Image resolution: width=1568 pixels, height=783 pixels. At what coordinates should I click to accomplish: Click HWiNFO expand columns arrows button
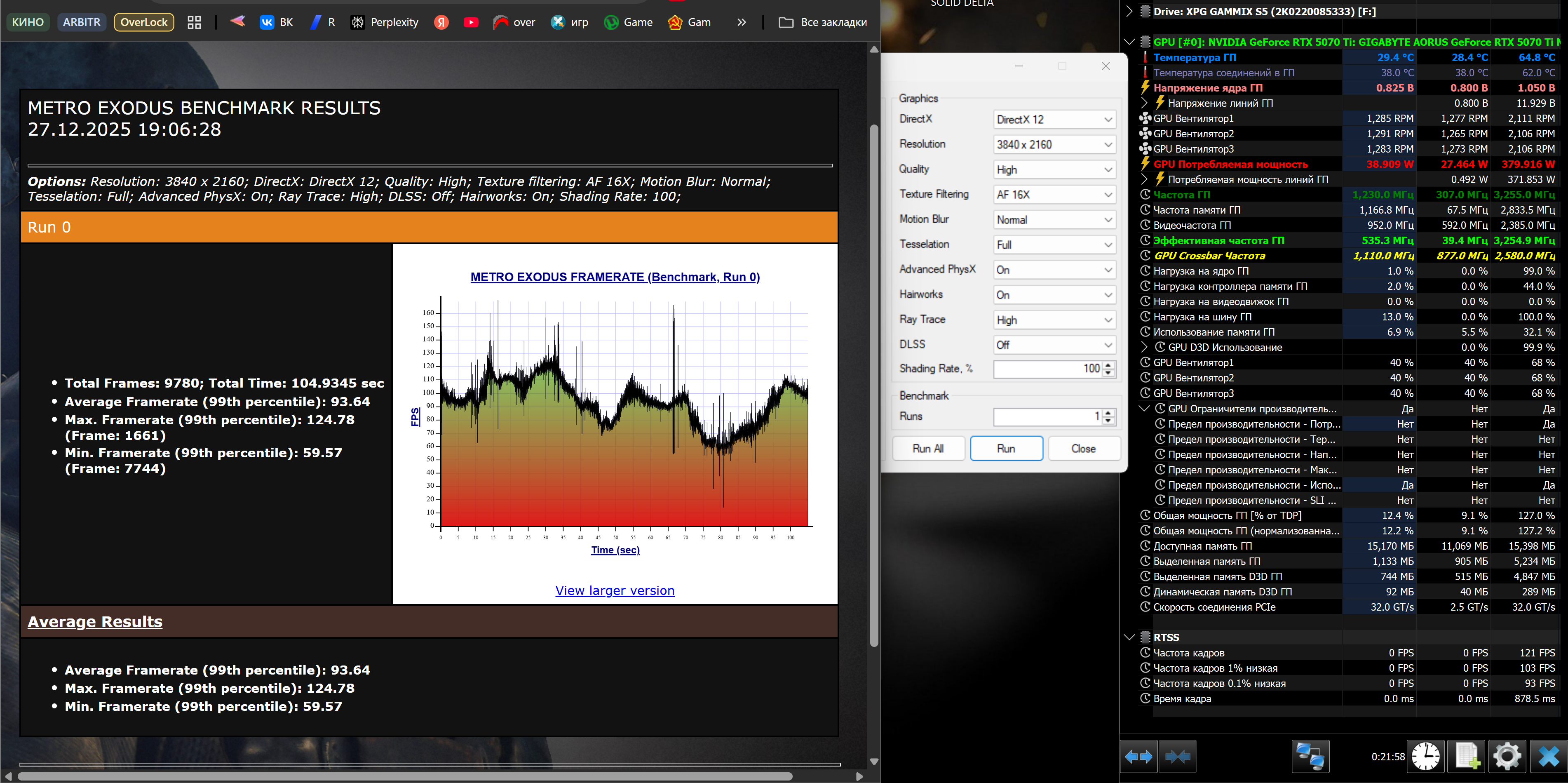(x=1138, y=756)
